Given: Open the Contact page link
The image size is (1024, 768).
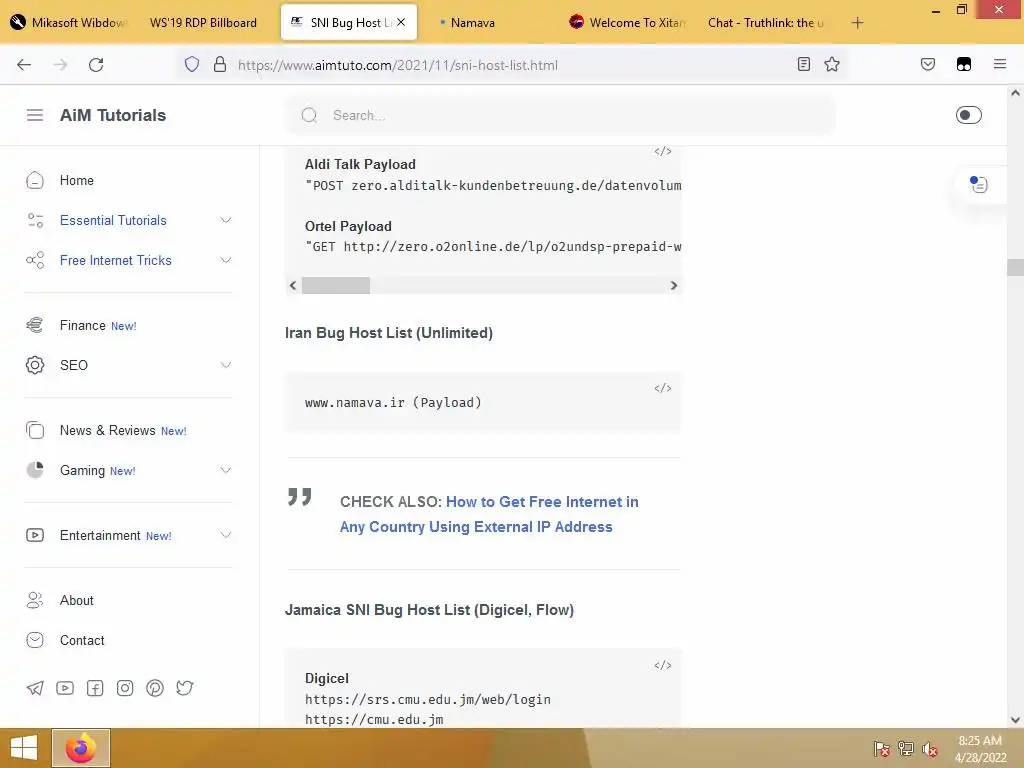Looking at the screenshot, I should [82, 640].
